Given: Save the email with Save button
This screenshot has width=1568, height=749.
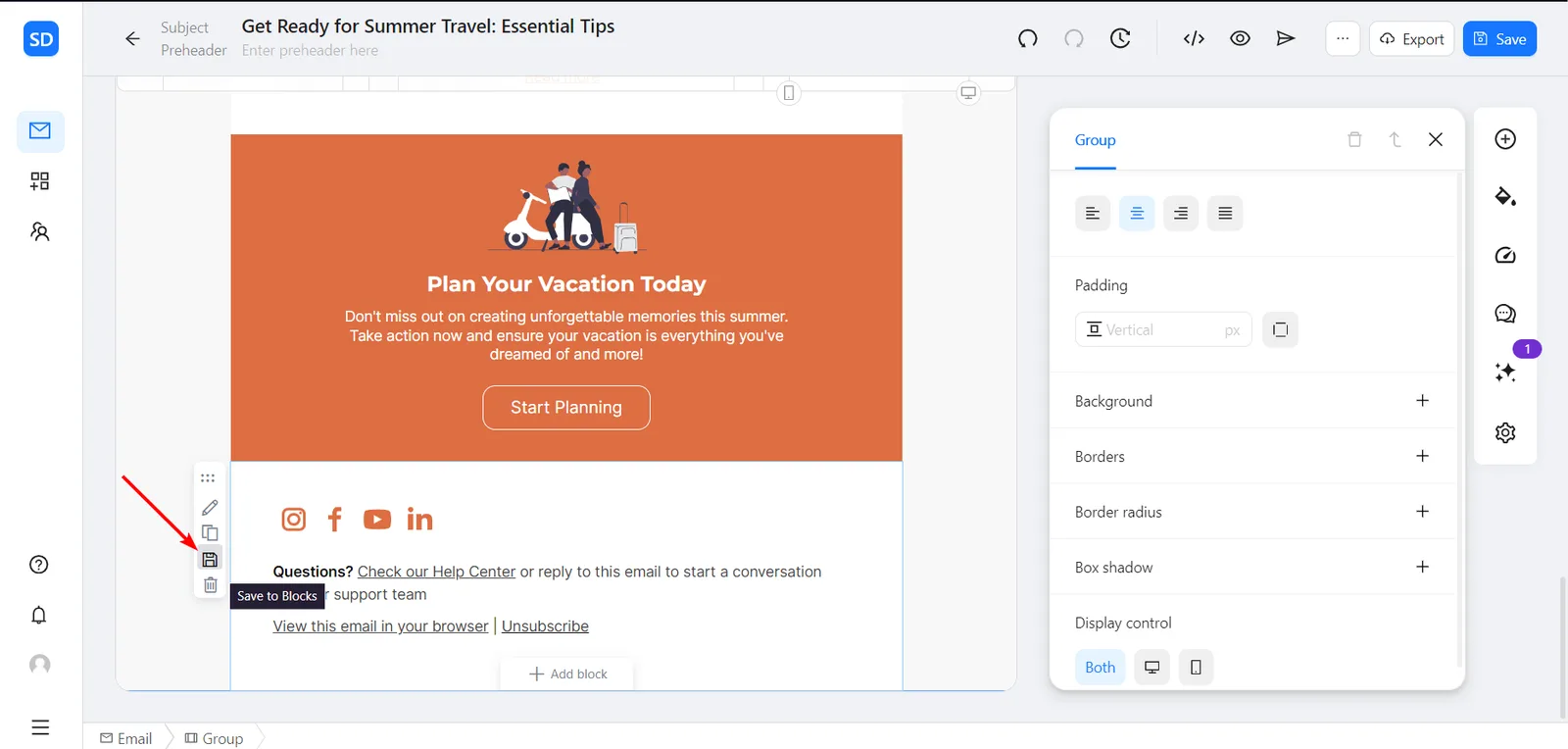Looking at the screenshot, I should (x=1499, y=38).
